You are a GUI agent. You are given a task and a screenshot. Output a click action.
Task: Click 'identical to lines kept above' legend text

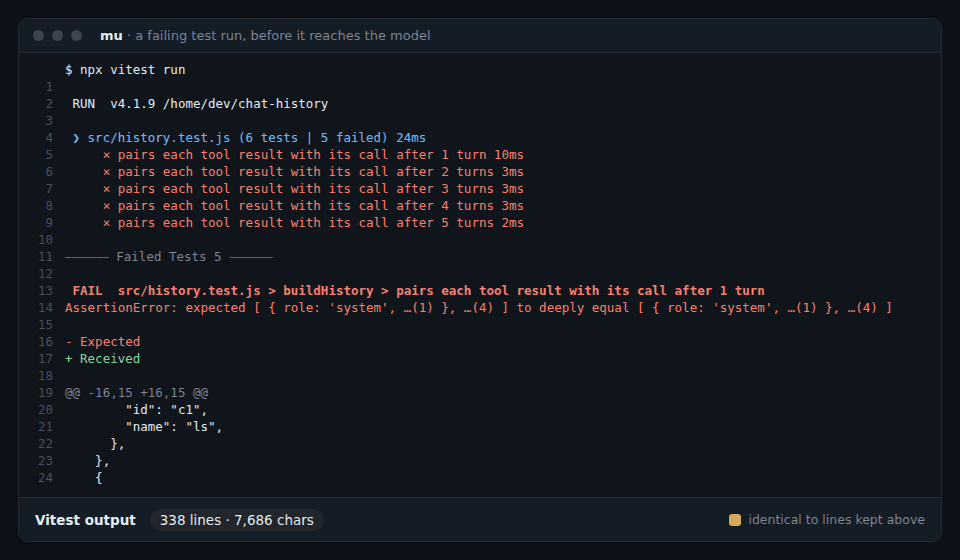(x=836, y=520)
